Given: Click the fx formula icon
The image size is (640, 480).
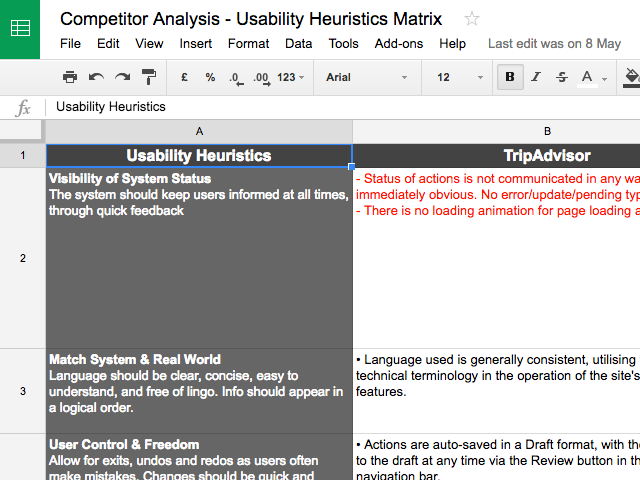Looking at the screenshot, I should 23,108.
